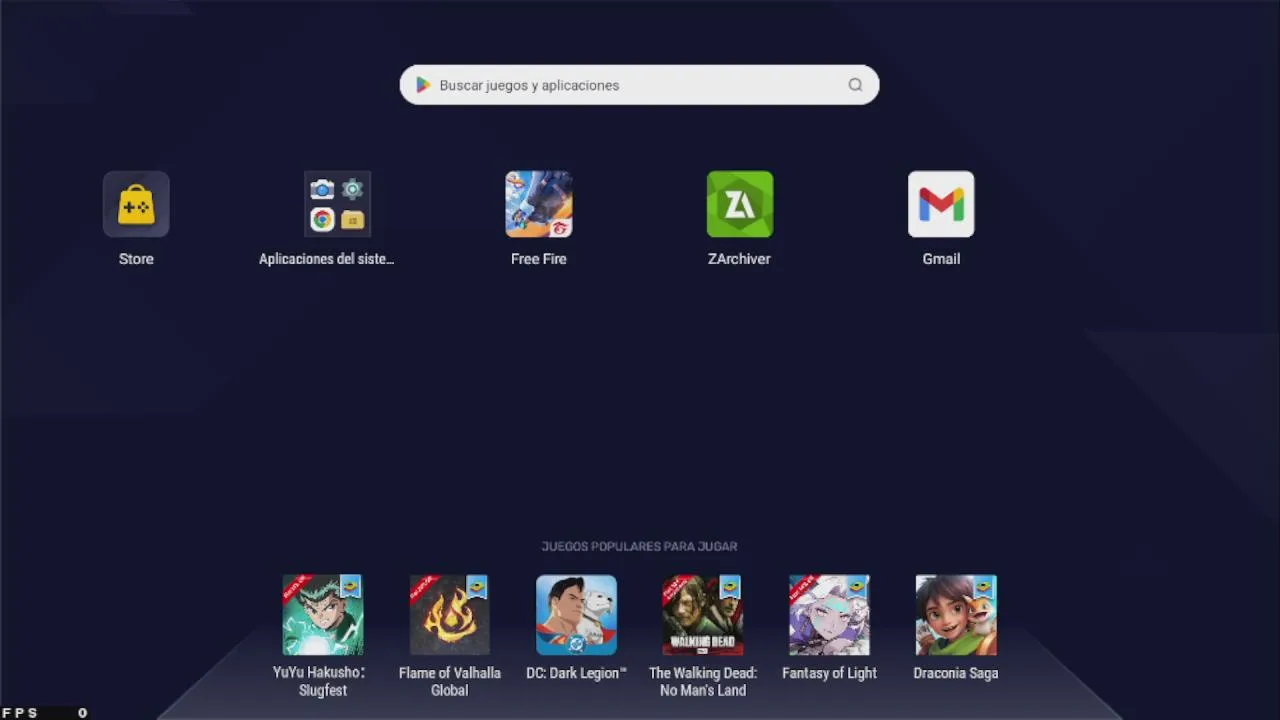Click the Aplicaciones del siste... label
The height and width of the screenshot is (720, 1280).
326,259
